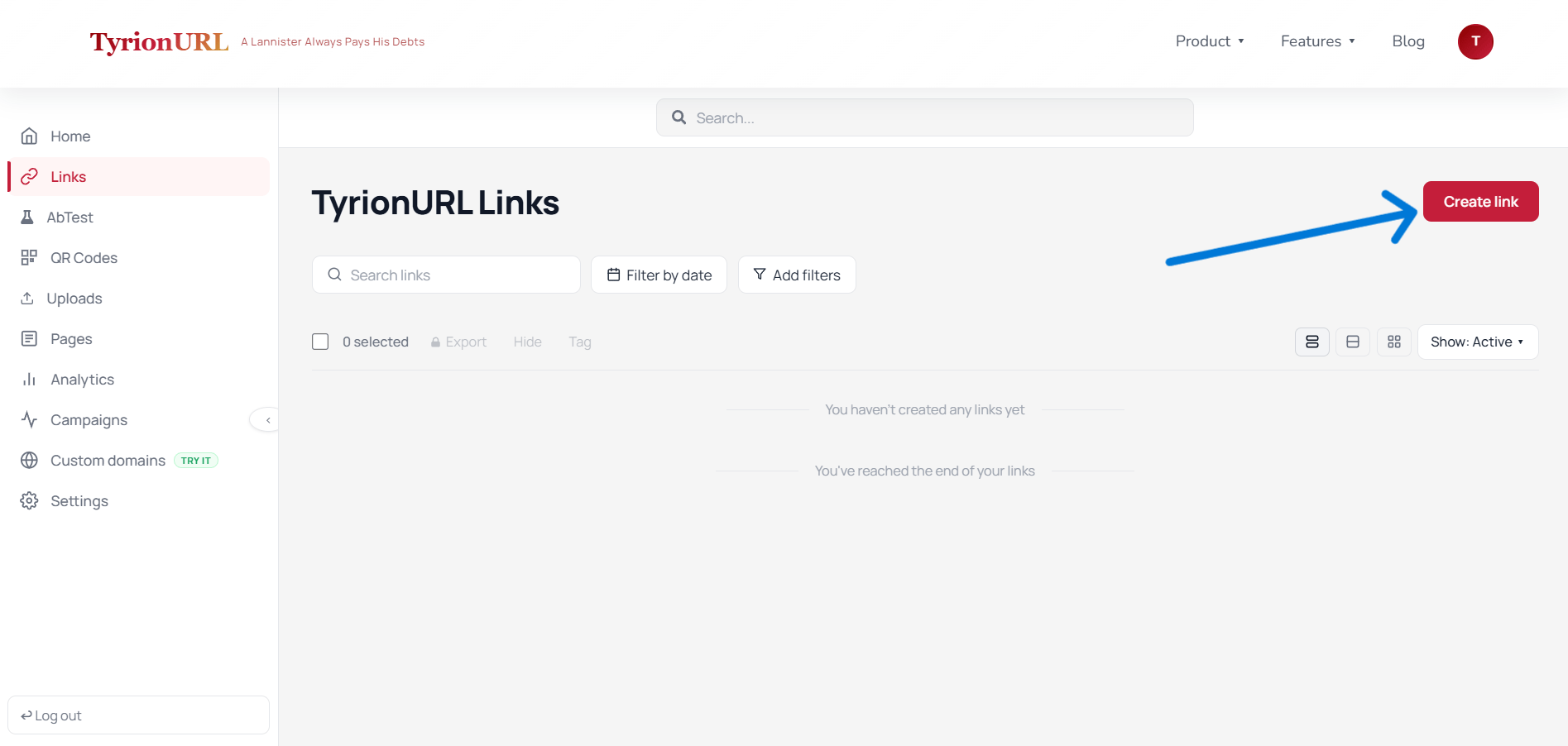Viewport: 1568px width, 746px height.
Task: Select Links in the sidebar
Action: 138,177
